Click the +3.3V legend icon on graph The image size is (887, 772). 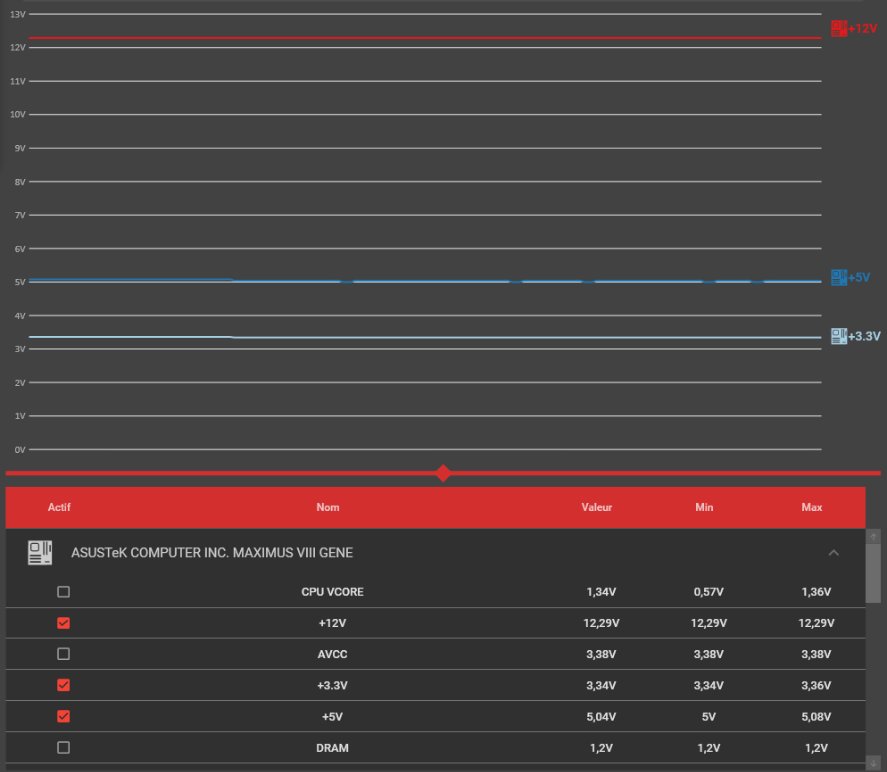(839, 336)
